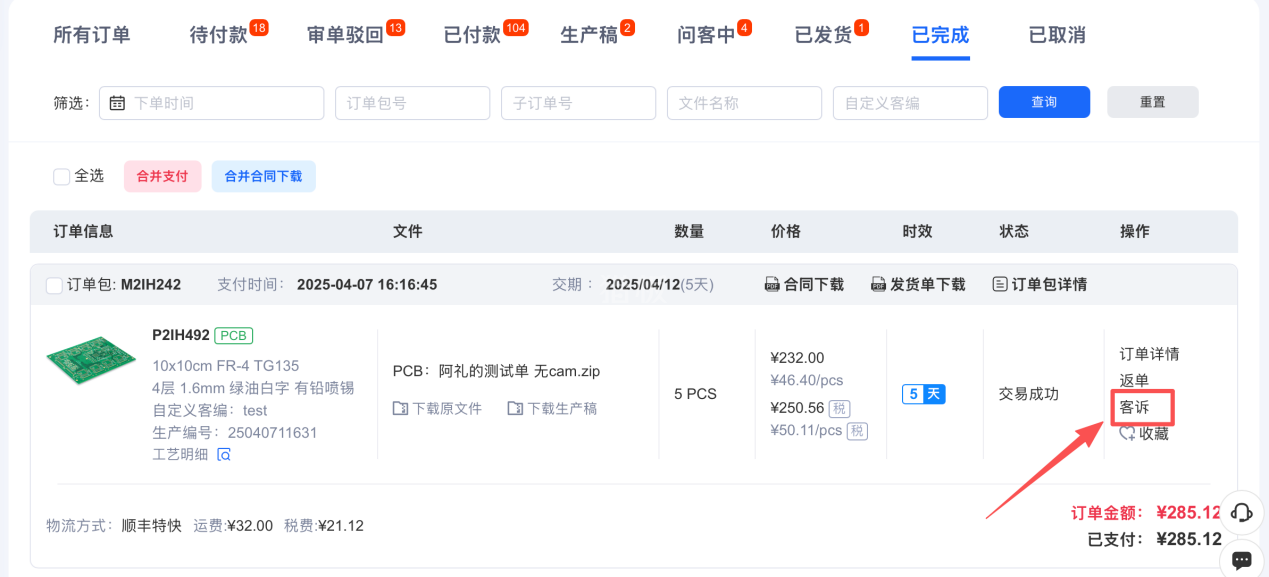
Task: Click the 合同下载 contract download icon
Action: [771, 284]
